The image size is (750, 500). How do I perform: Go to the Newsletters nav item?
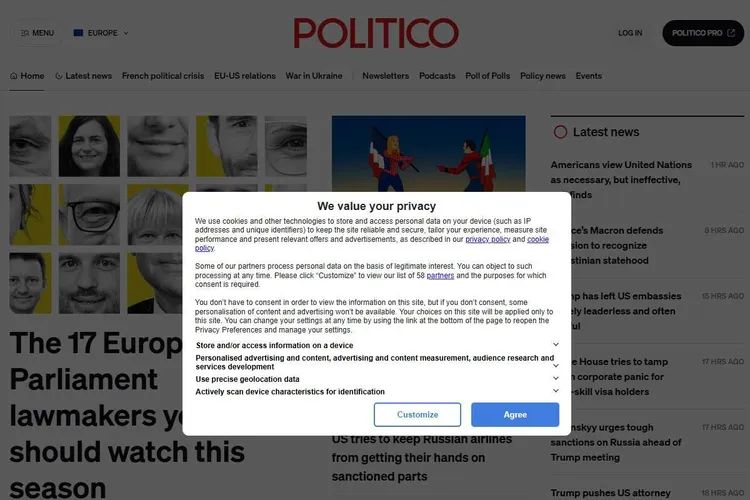[386, 76]
